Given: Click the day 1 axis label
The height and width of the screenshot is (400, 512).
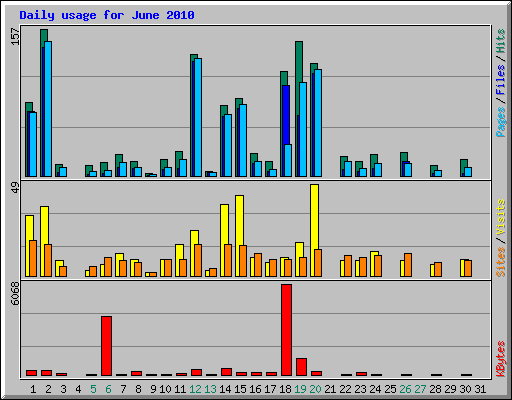Looking at the screenshot, I should (33, 389).
